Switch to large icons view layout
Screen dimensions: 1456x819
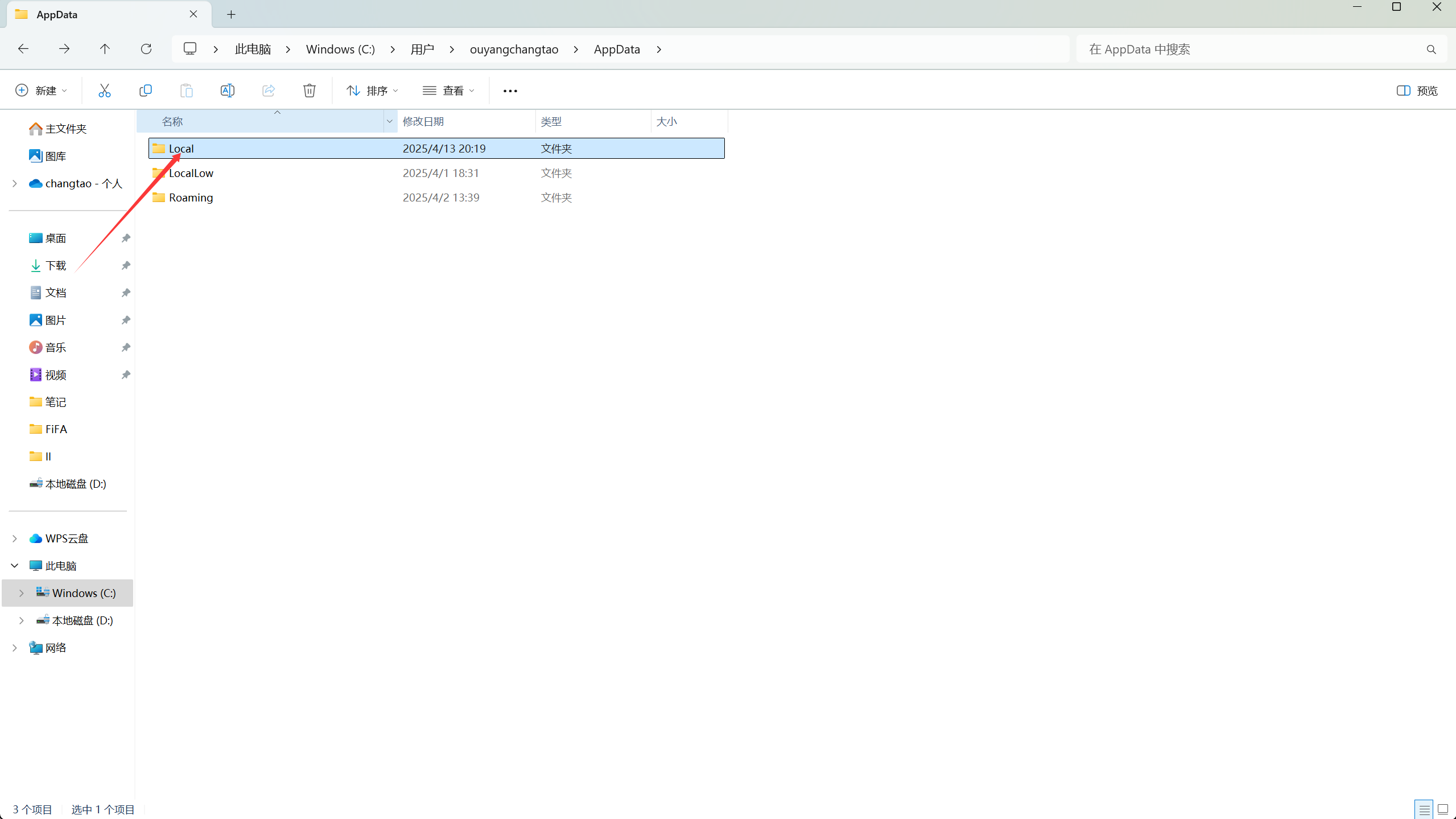point(1443,809)
